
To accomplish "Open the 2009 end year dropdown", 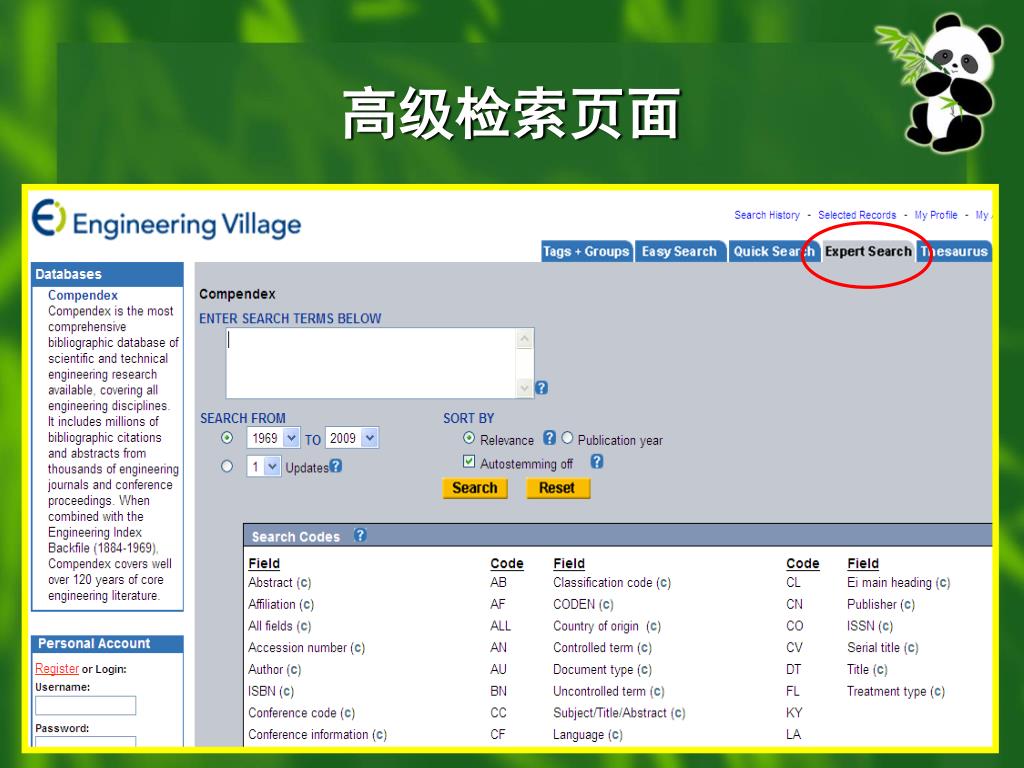I will point(352,438).
